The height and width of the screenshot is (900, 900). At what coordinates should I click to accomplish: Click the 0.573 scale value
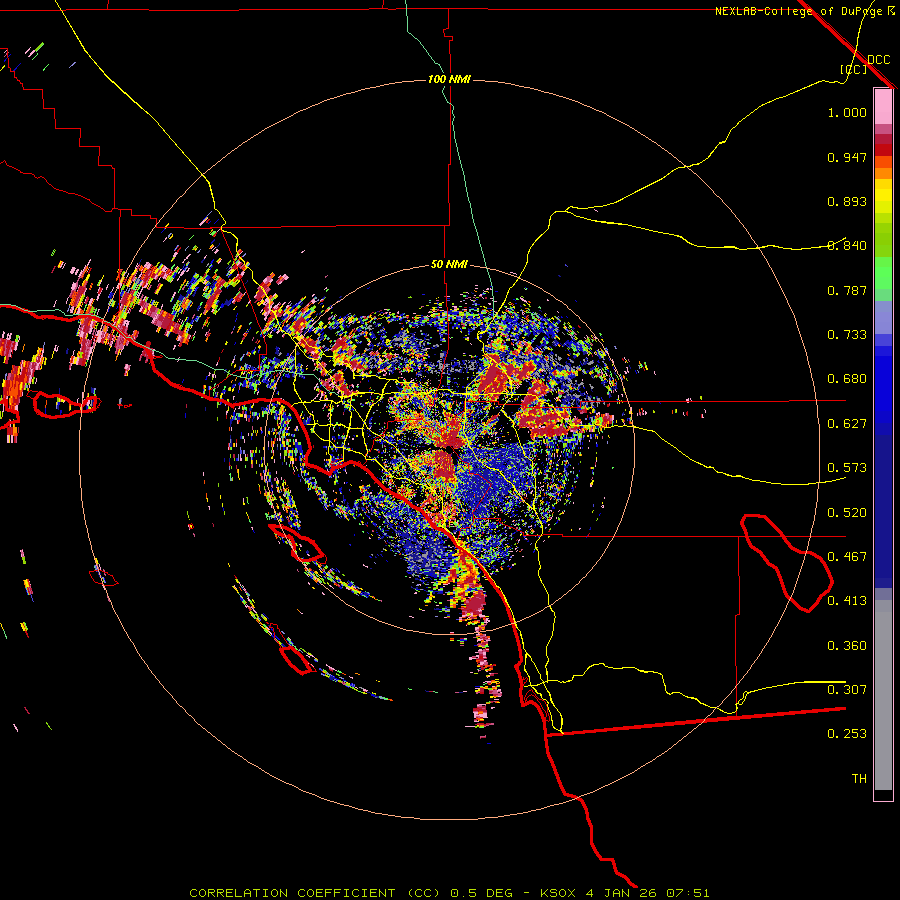click(x=847, y=468)
